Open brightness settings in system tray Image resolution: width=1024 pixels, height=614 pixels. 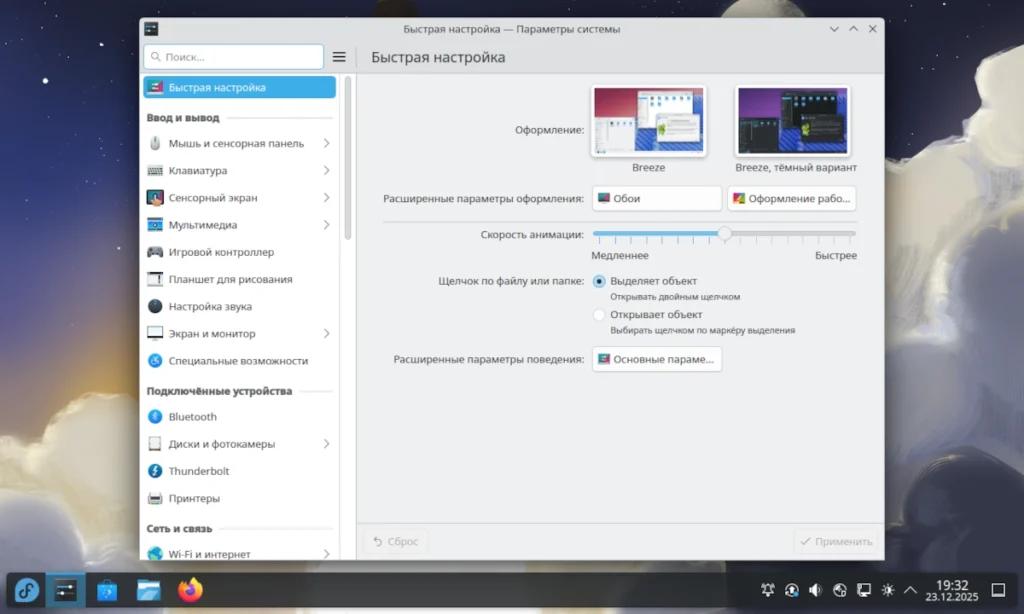888,590
